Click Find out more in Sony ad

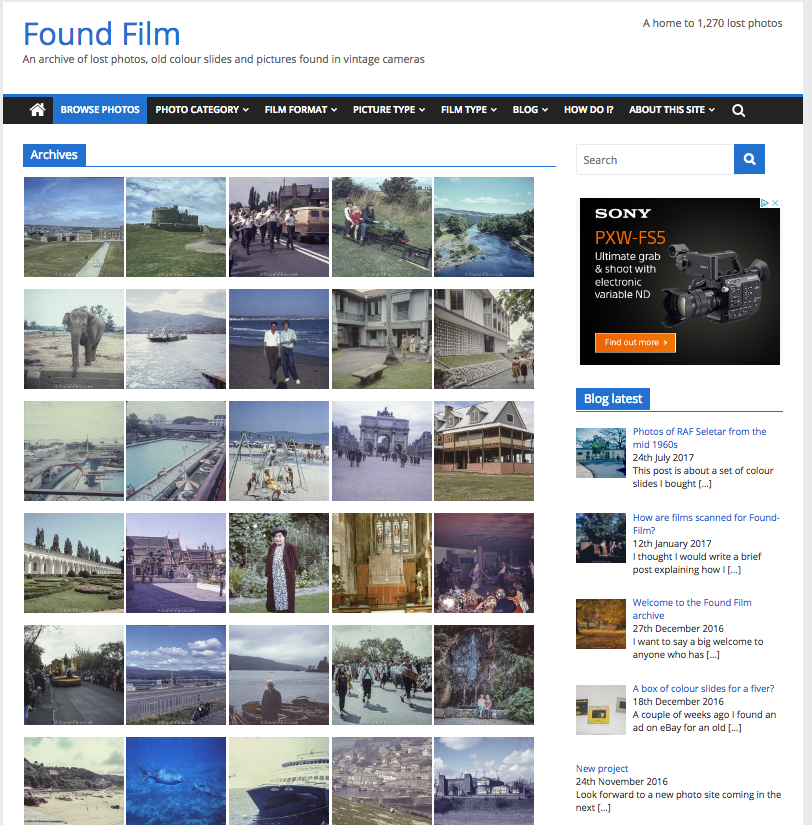[x=635, y=343]
